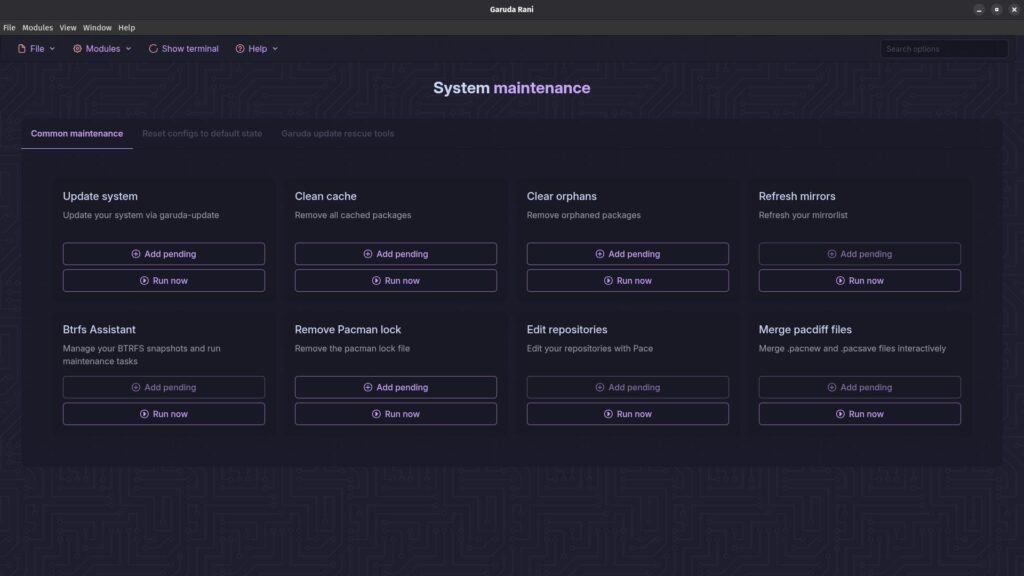
Task: Click Show terminal toolbar button label
Action: 190,49
